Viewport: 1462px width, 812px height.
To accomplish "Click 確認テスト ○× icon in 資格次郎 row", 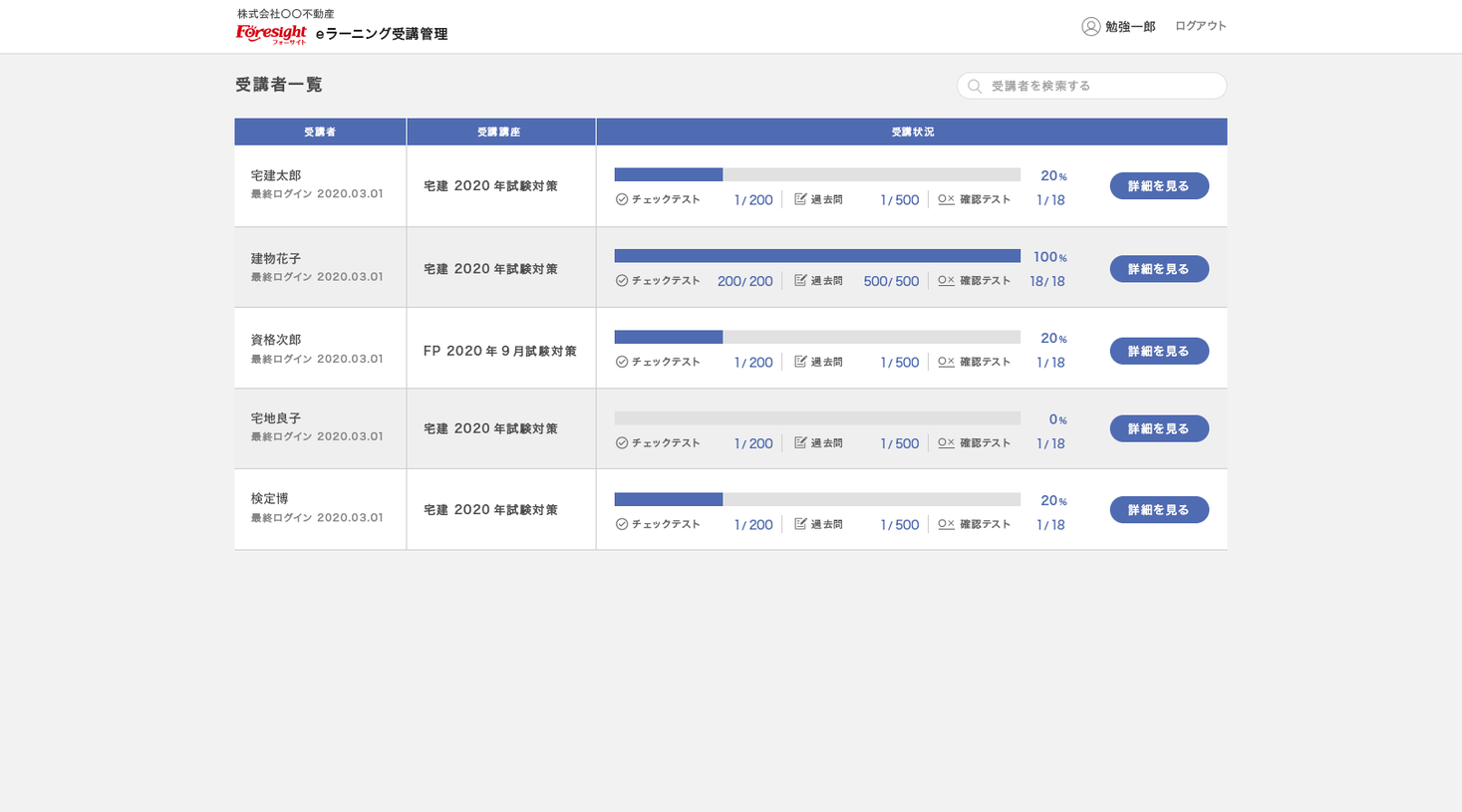I will (x=946, y=362).
